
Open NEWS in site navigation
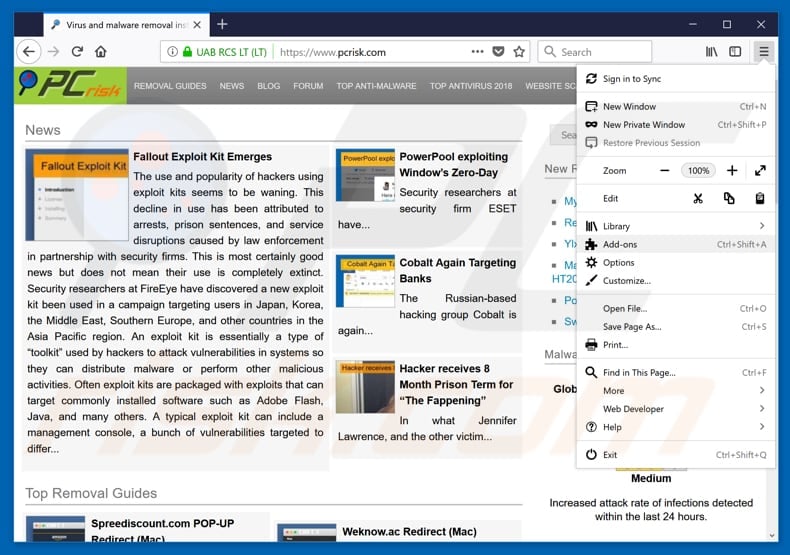(x=232, y=86)
